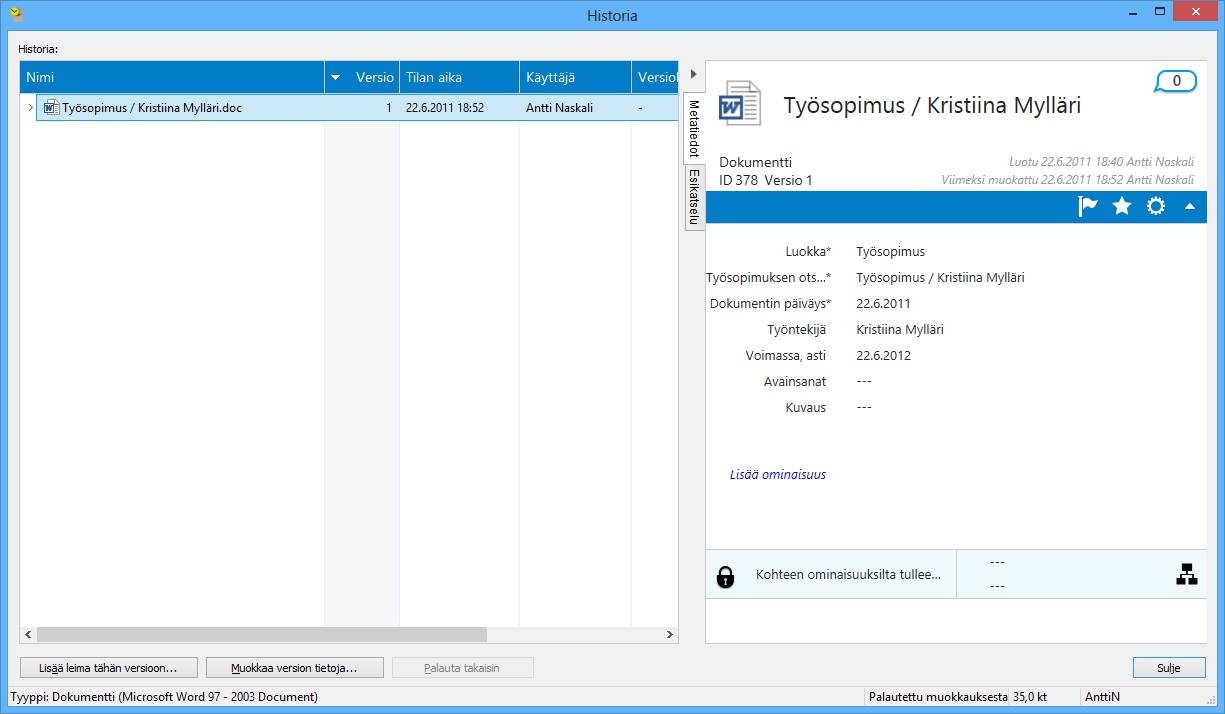Click the Avainsanat empty value field
This screenshot has width=1225, height=714.
865,381
